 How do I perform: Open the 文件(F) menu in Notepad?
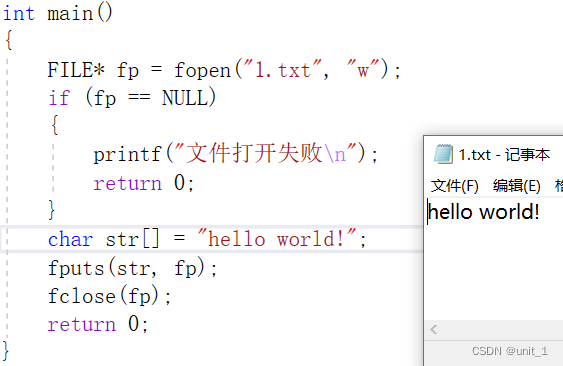pyautogui.click(x=455, y=186)
